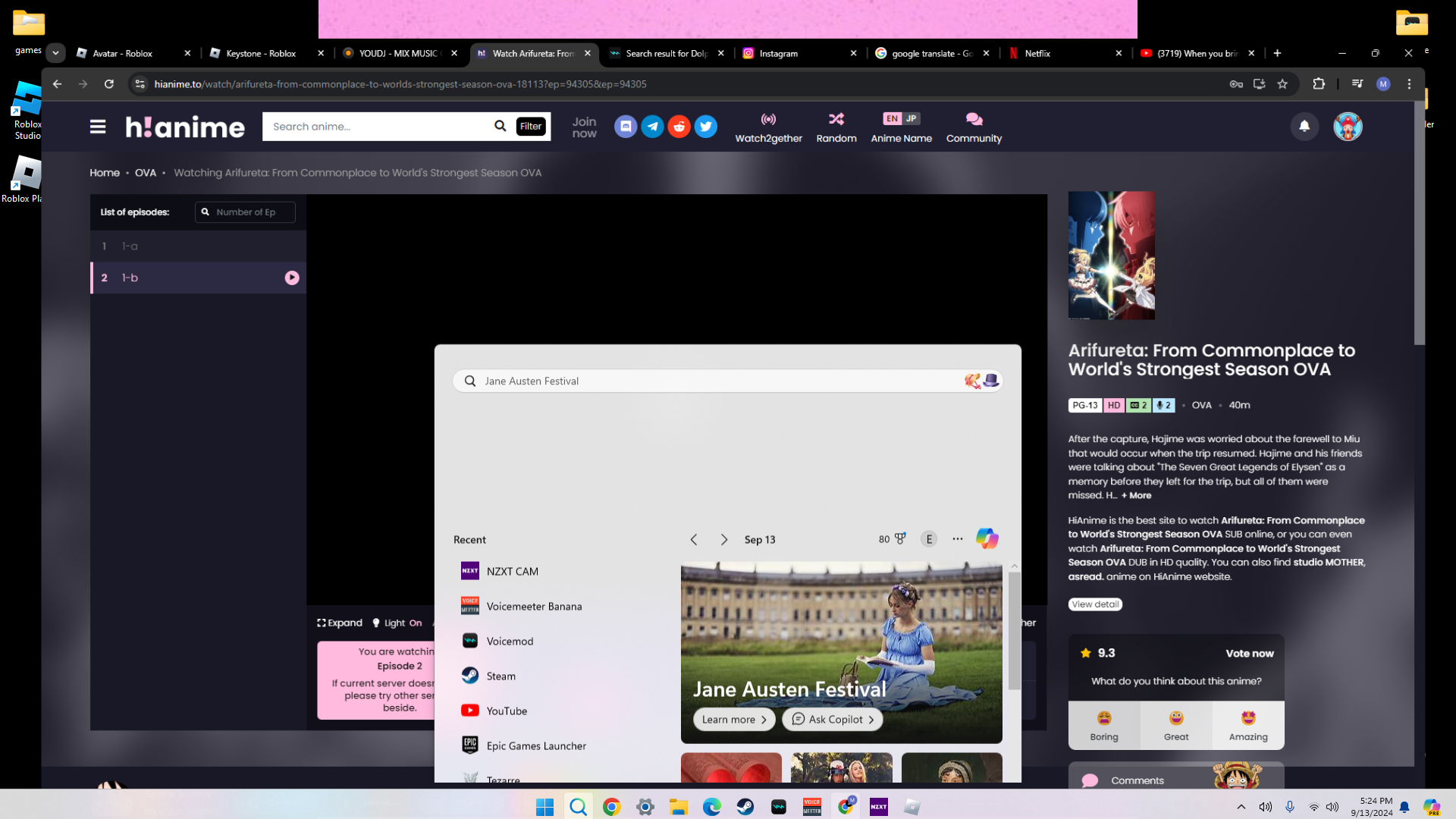This screenshot has height=819, width=1456.
Task: Open the Community page
Action: click(974, 127)
